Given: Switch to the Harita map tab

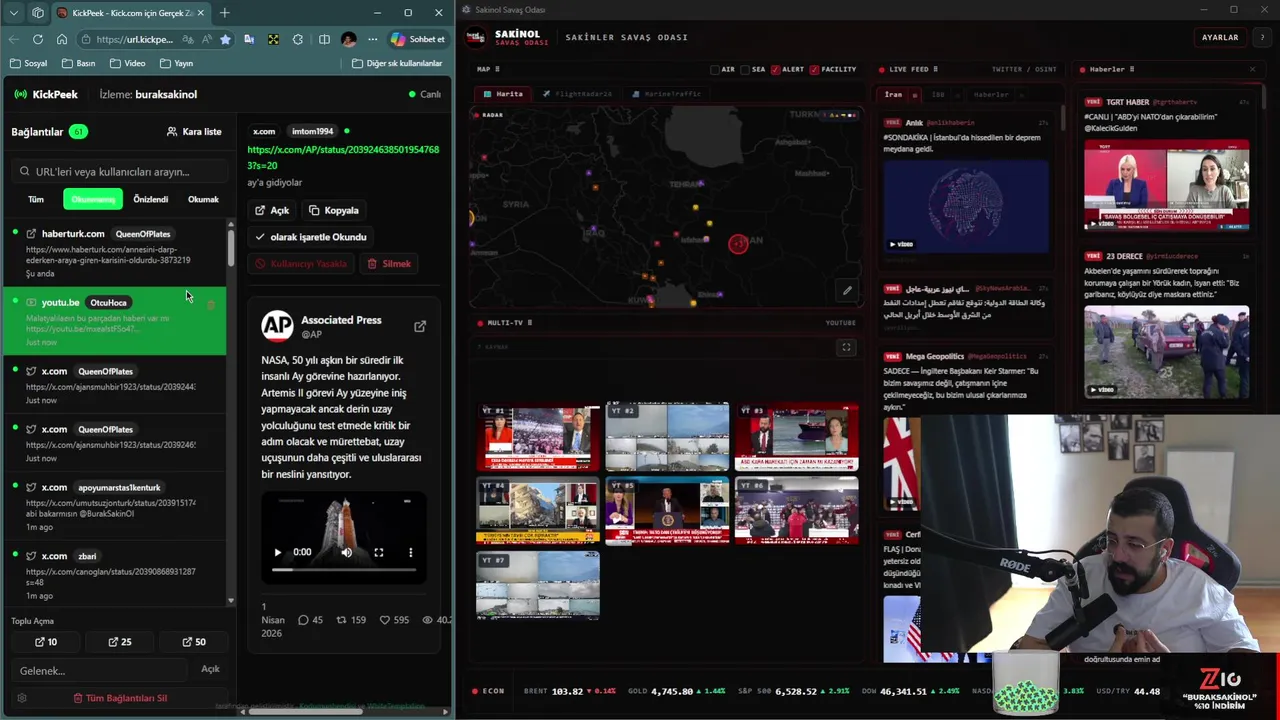Looking at the screenshot, I should point(503,94).
